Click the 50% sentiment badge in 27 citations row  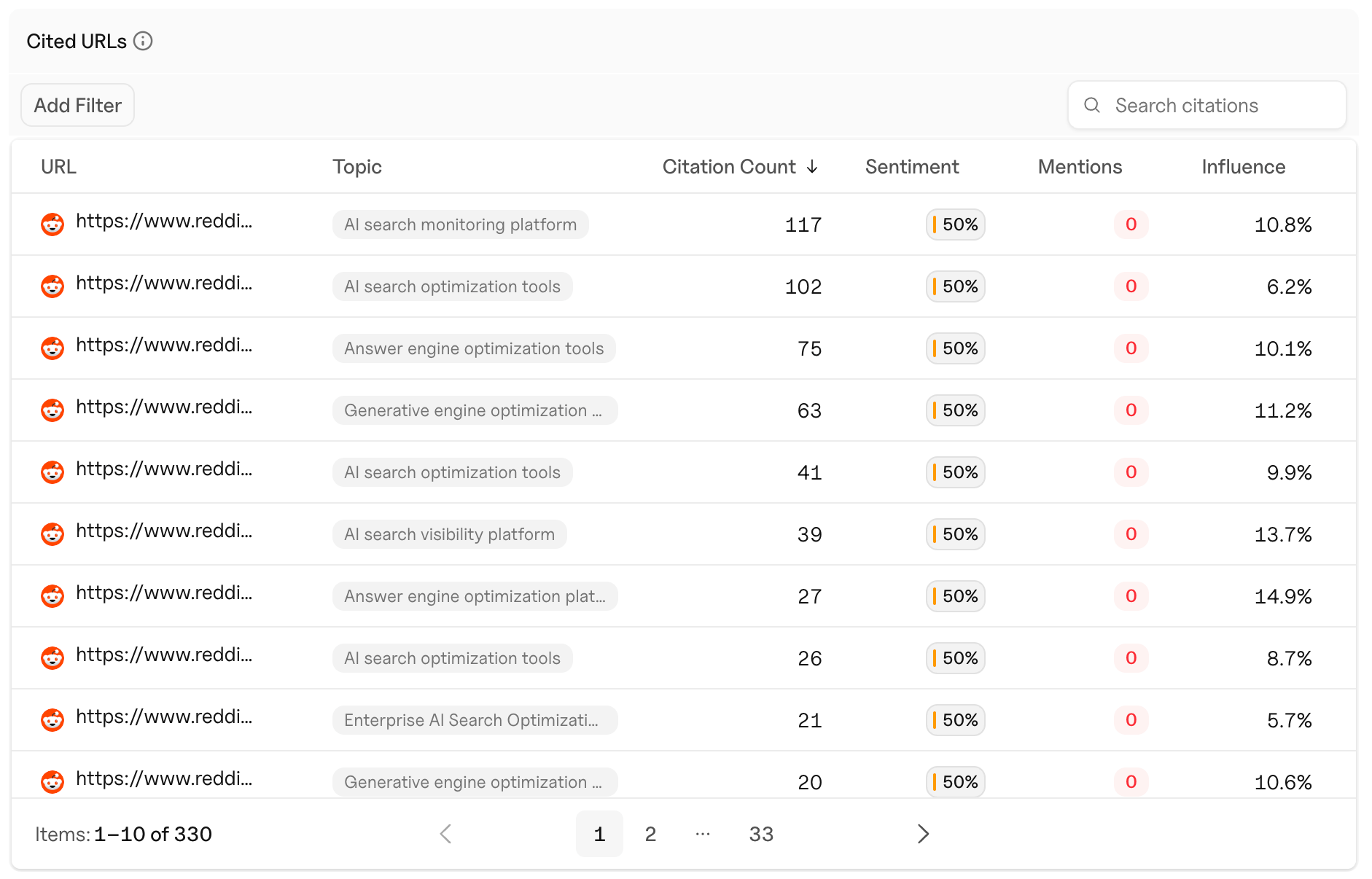[x=955, y=596]
